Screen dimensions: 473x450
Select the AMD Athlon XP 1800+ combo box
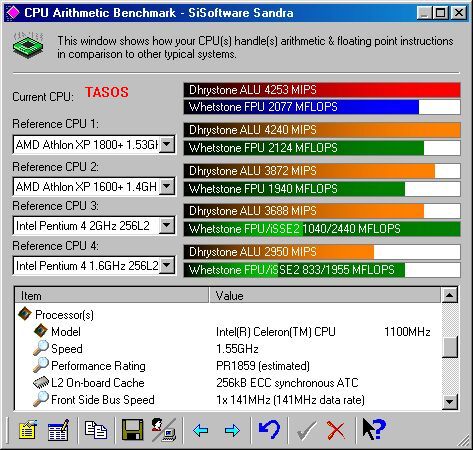click(x=94, y=145)
